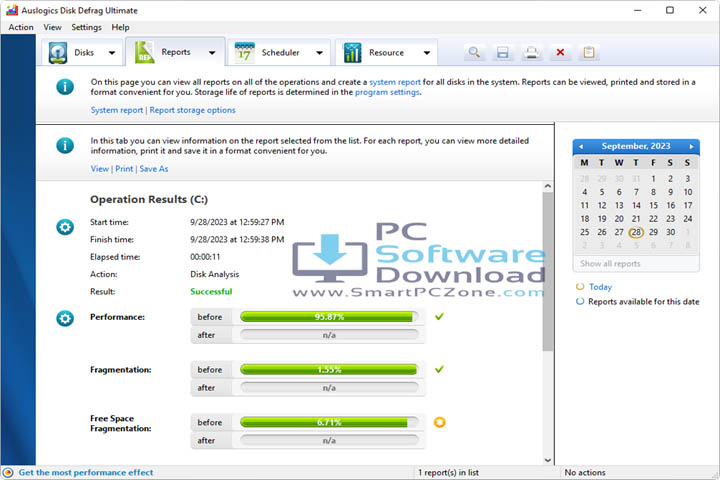
Task: Go to previous month in calendar
Action: pyautogui.click(x=581, y=147)
